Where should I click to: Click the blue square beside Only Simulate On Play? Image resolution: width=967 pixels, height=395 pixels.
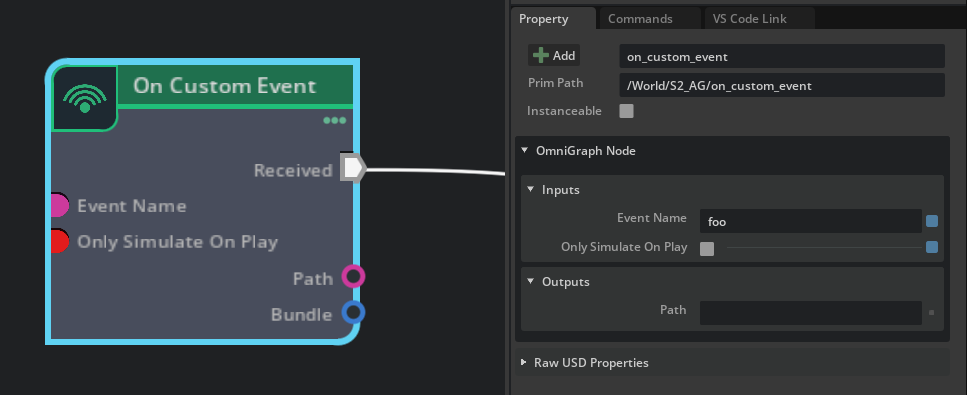pyautogui.click(x=932, y=247)
